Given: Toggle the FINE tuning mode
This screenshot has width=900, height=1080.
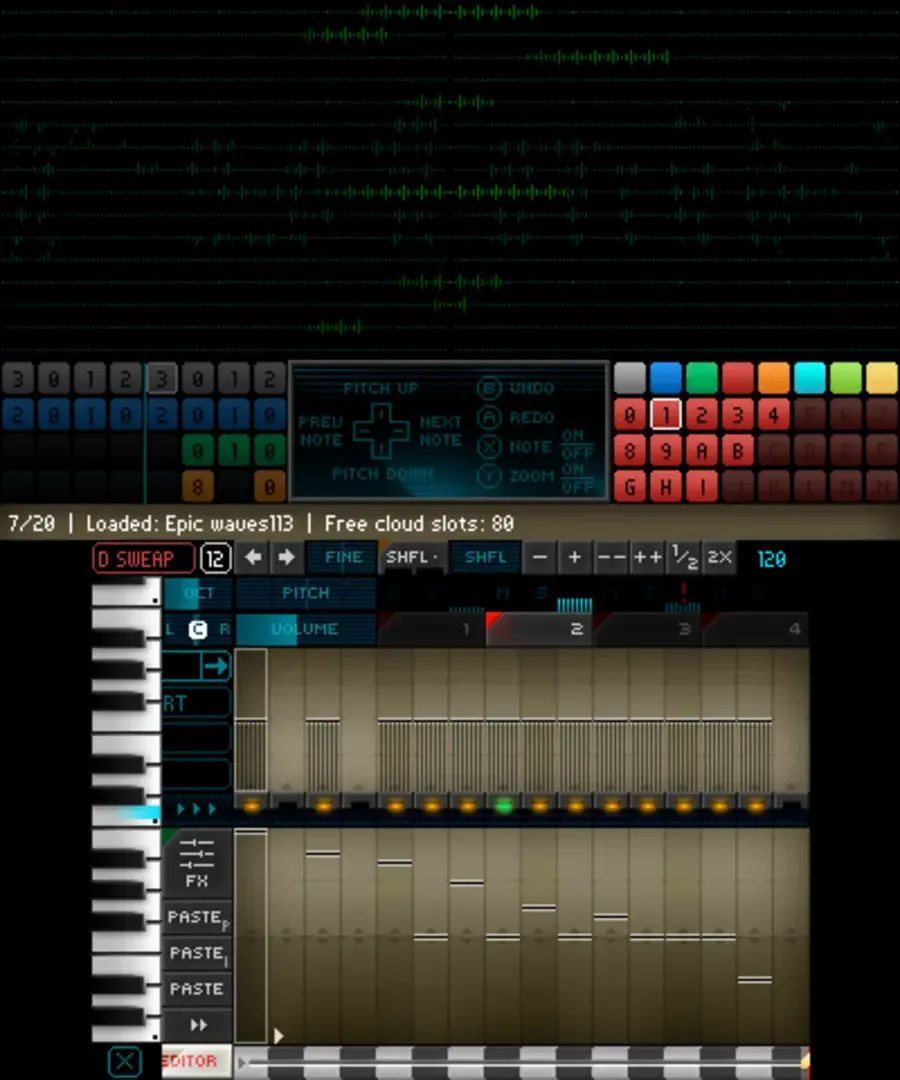Looking at the screenshot, I should coord(342,558).
